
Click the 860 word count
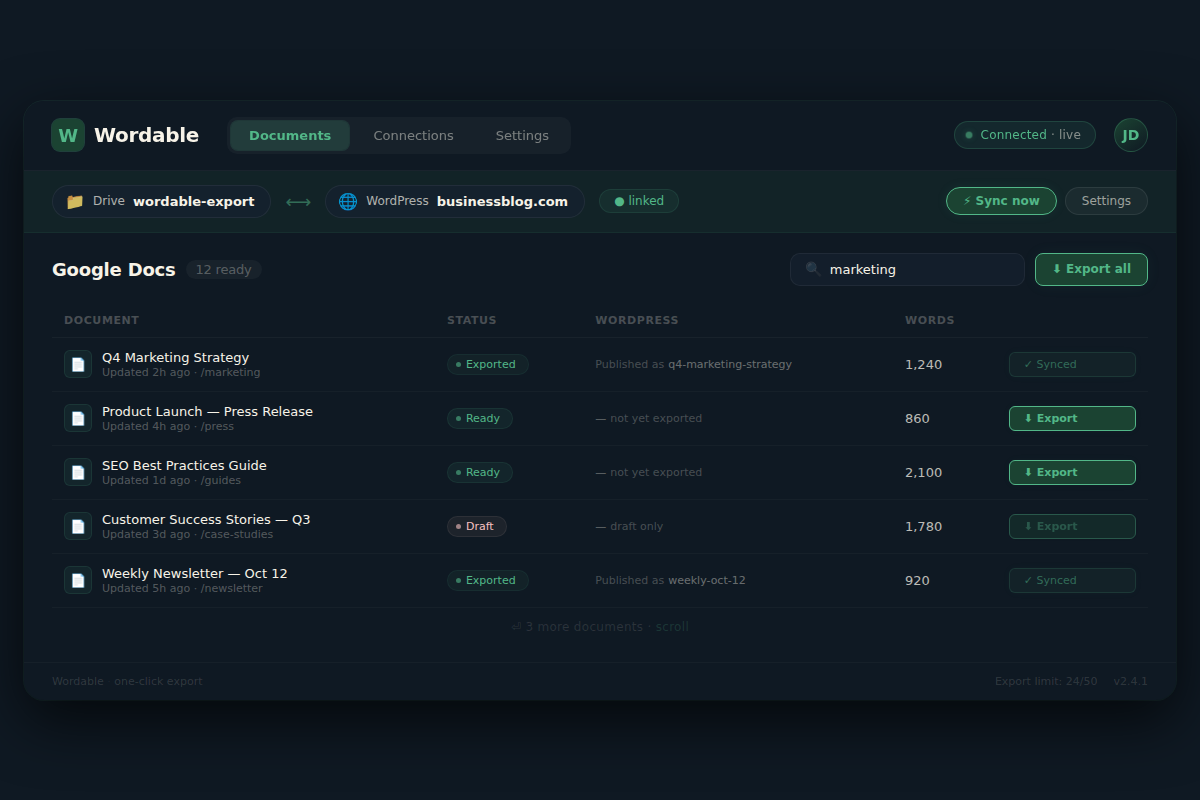coord(918,418)
